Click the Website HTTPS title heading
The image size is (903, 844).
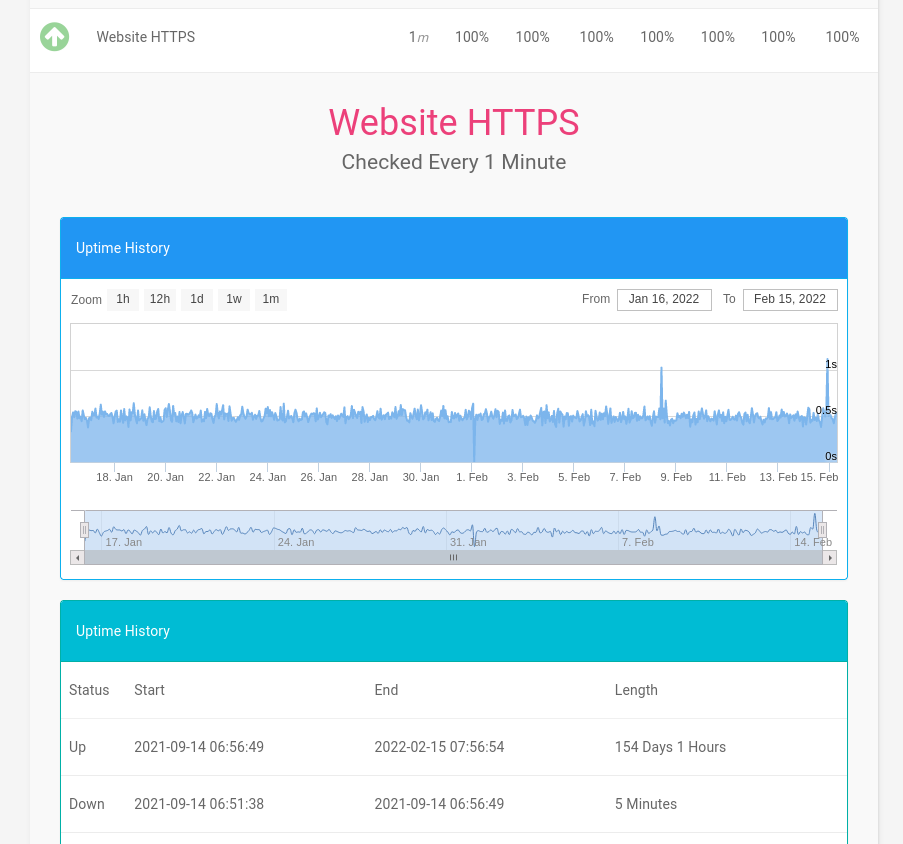(x=454, y=122)
